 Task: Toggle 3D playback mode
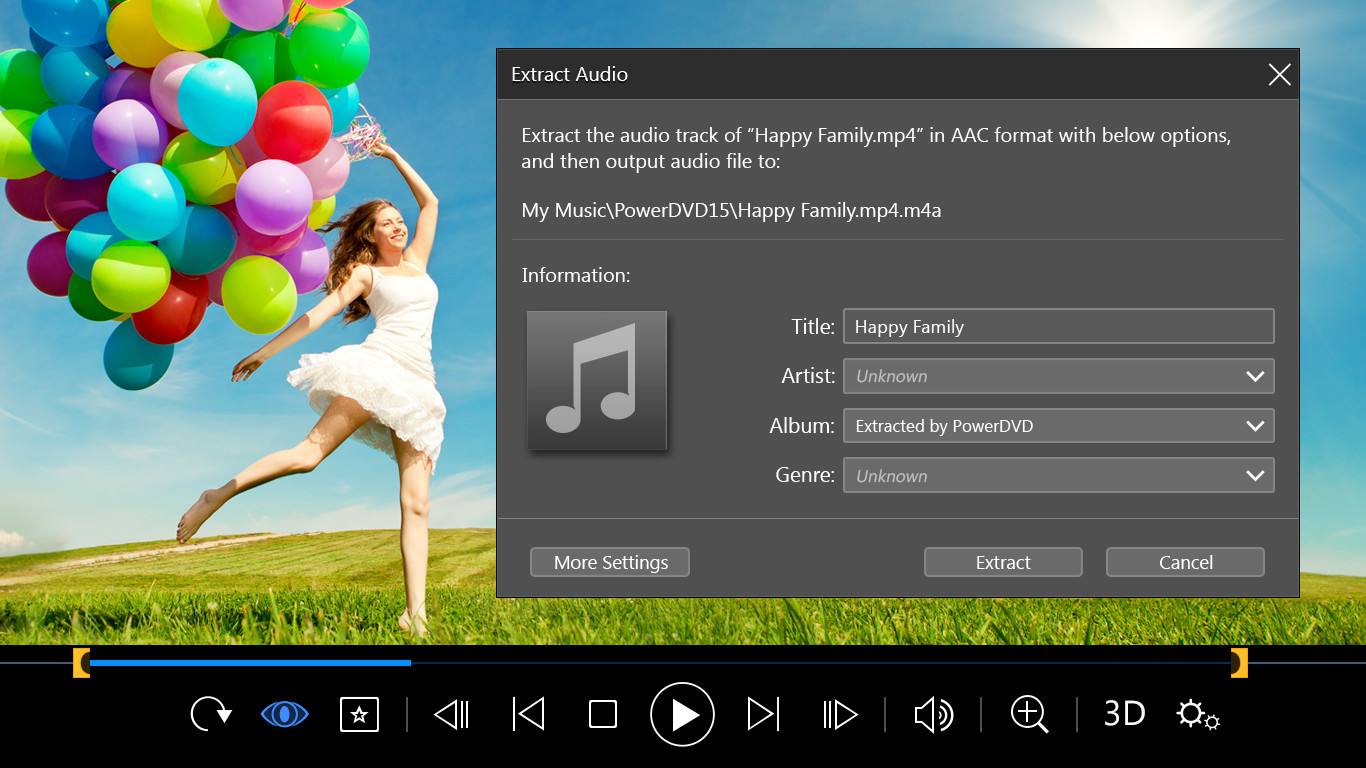tap(1124, 714)
